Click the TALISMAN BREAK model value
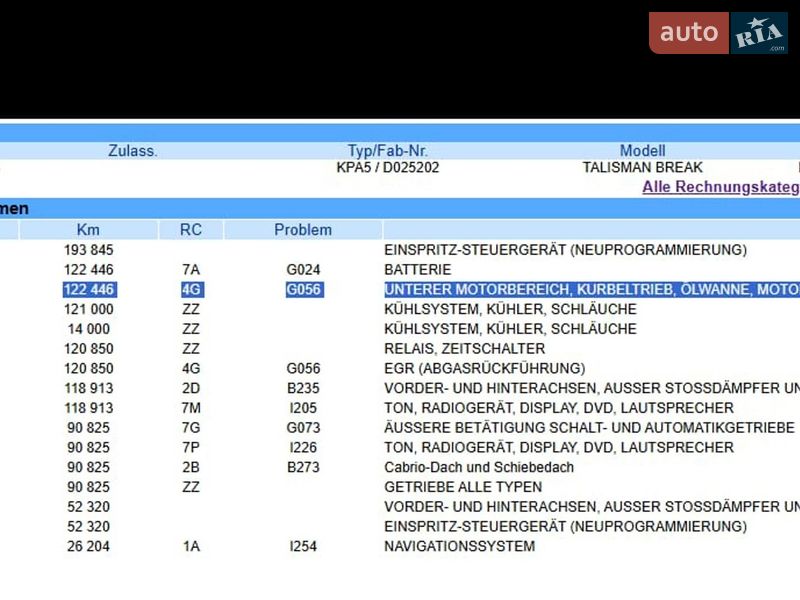This screenshot has height=600, width=800. tap(642, 168)
